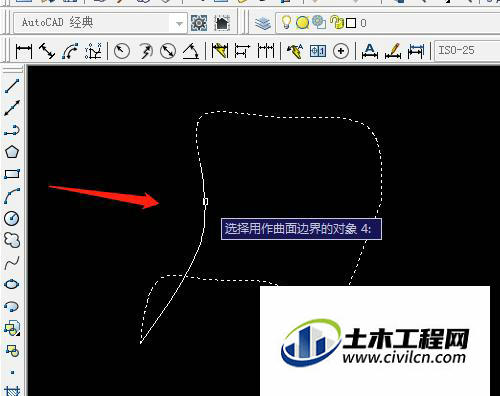Select the Tolerance tool
Screen dimensions: 500x396
pyautogui.click(x=318, y=51)
